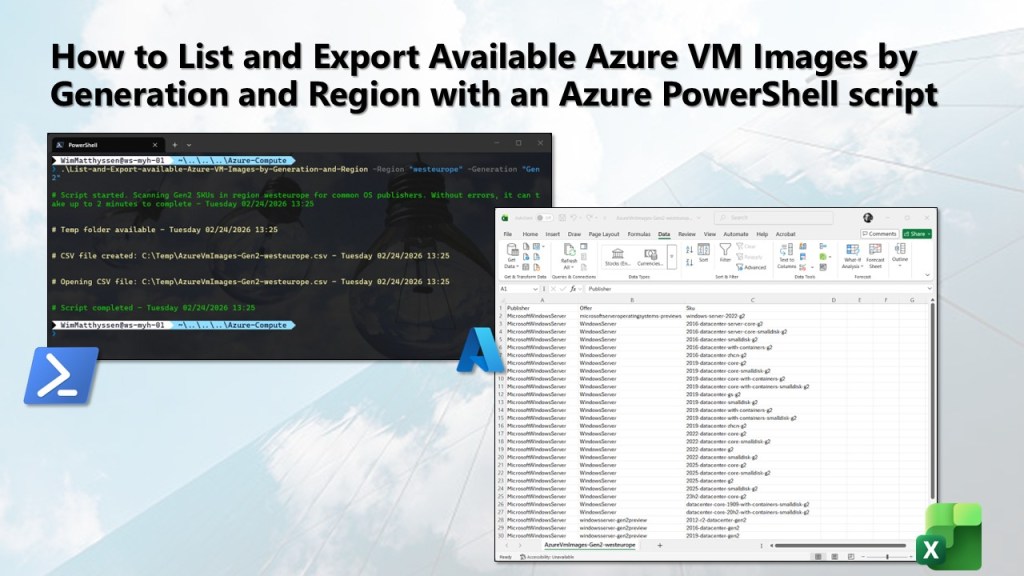
Task: Open the Page Layout ribbon tab
Action: [x=605, y=234]
